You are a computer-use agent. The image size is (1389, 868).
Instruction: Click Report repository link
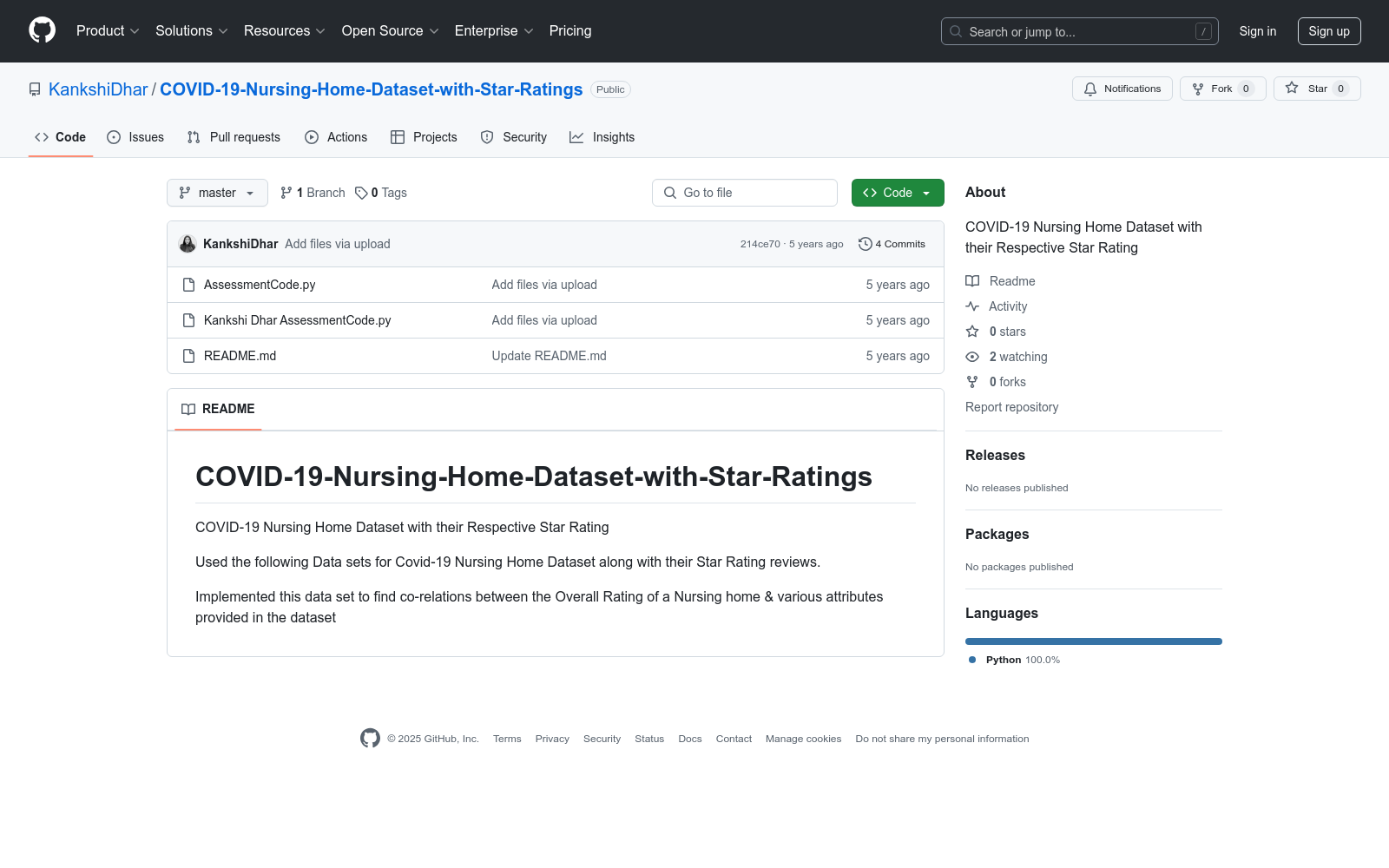tap(1012, 407)
